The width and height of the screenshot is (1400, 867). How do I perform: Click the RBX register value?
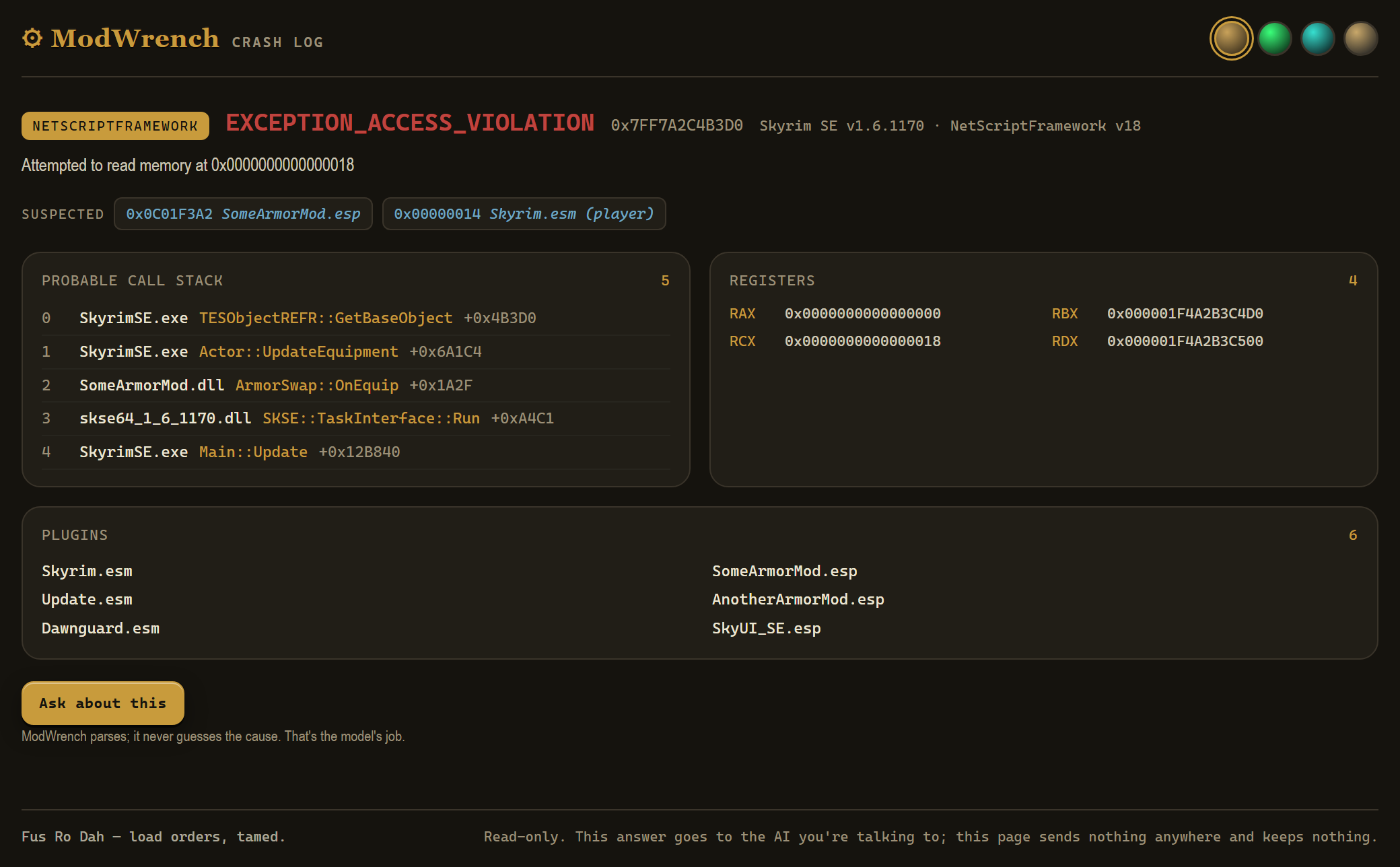pyautogui.click(x=1185, y=314)
